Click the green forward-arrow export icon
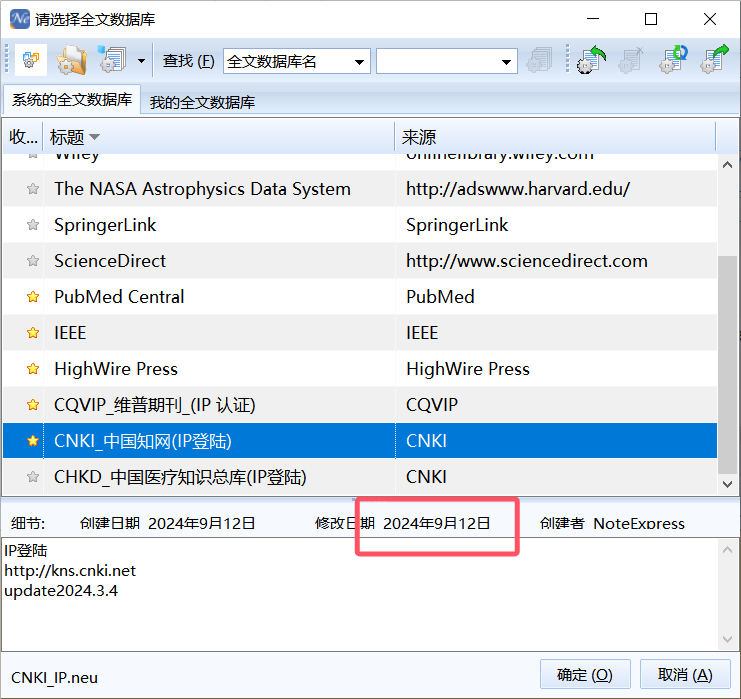This screenshot has height=699, width=741. [x=714, y=60]
